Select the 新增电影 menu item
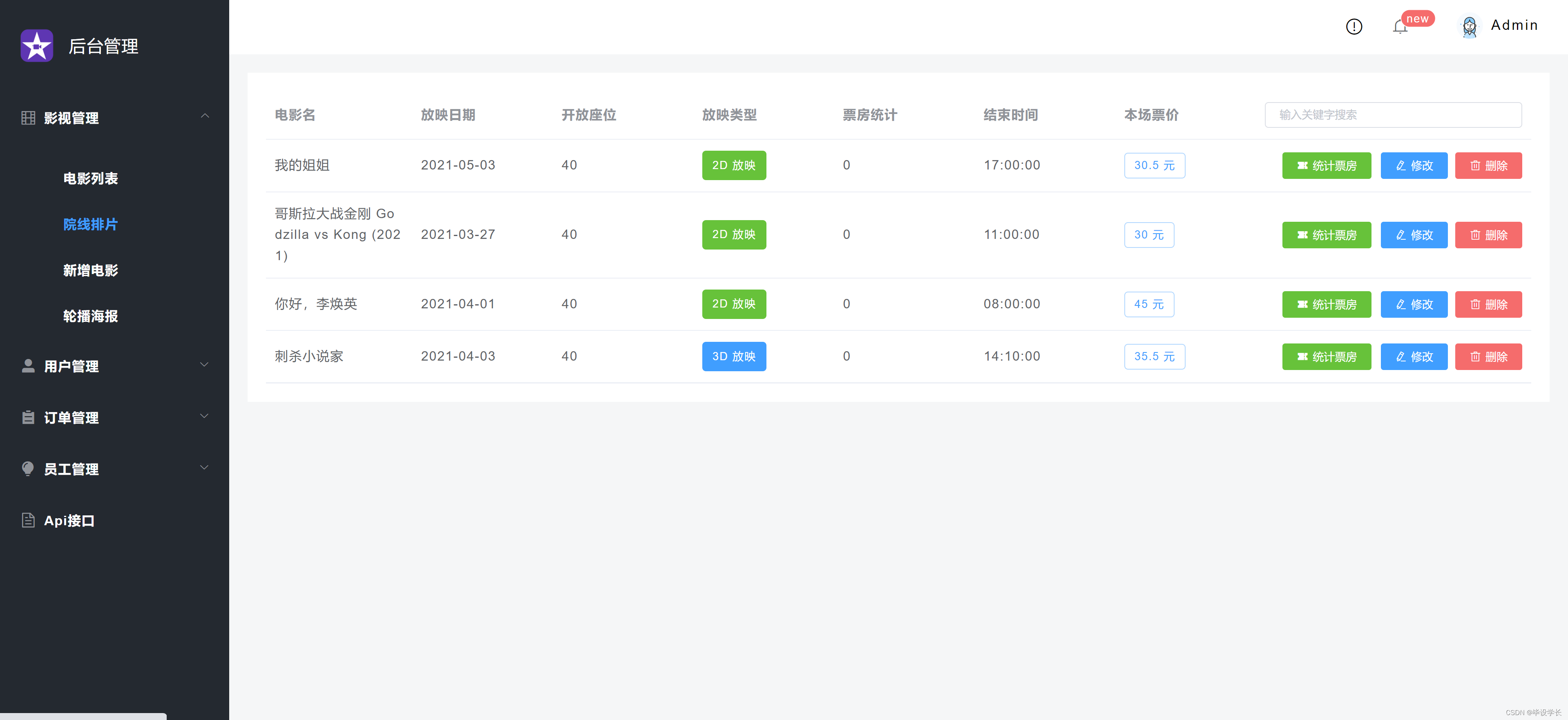 [91, 270]
